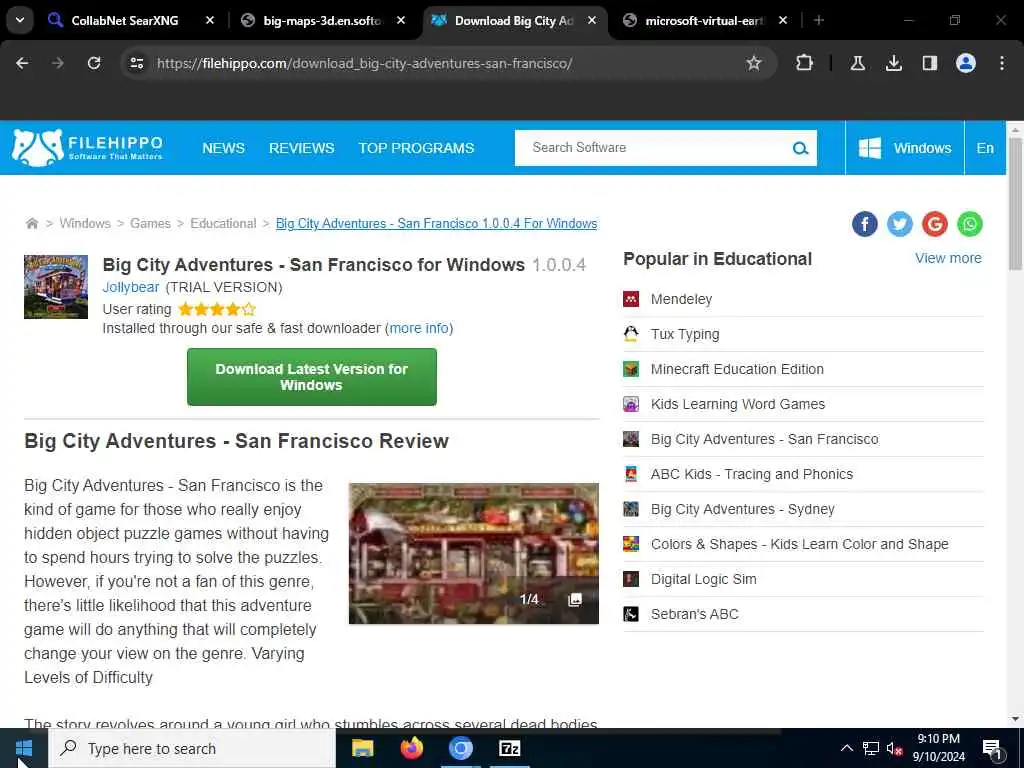Screen dimensions: 1024x768
Task: Open the REVIEWS menu item
Action: (302, 148)
